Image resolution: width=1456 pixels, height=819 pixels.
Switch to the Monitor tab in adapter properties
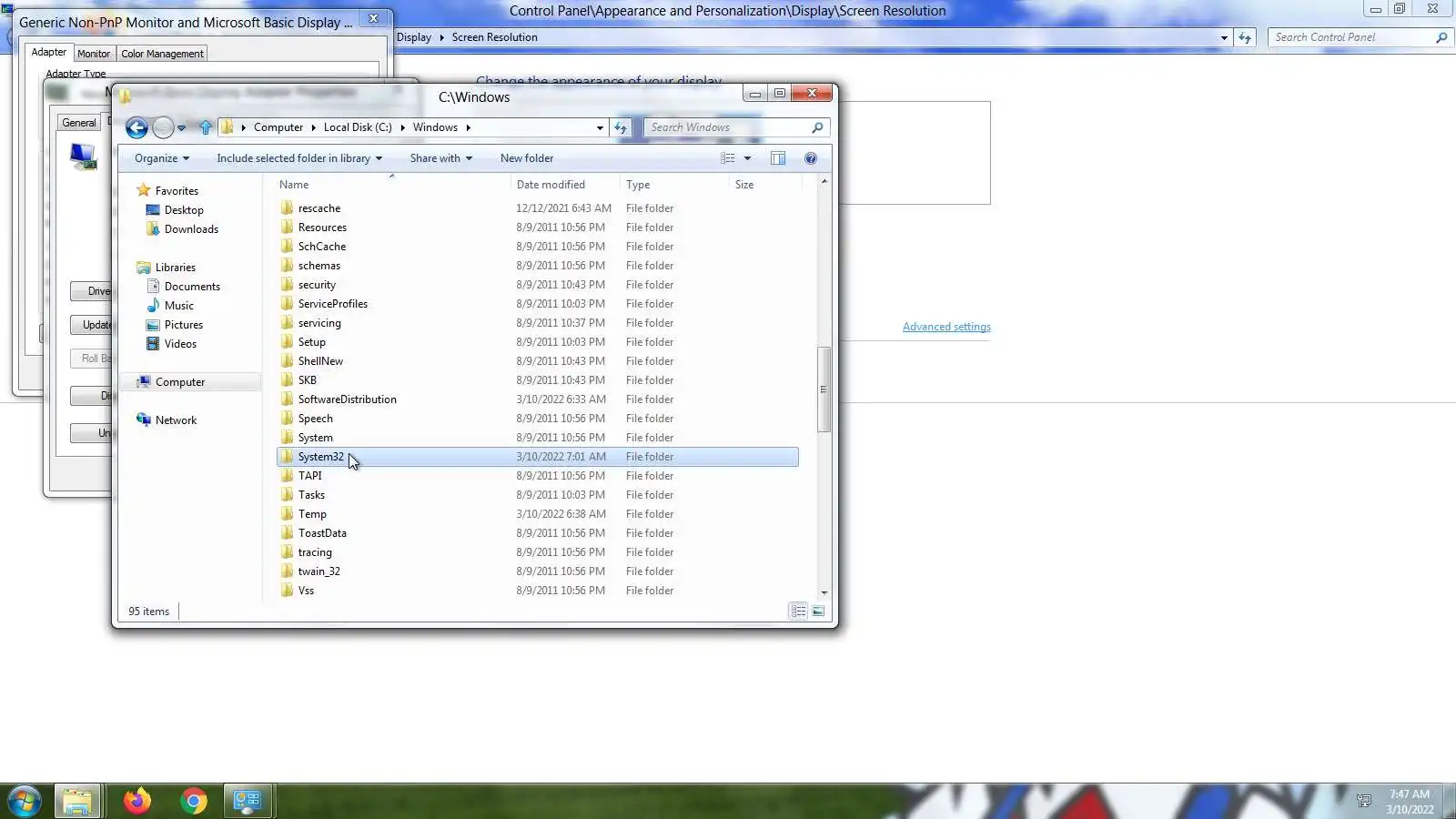click(x=94, y=54)
